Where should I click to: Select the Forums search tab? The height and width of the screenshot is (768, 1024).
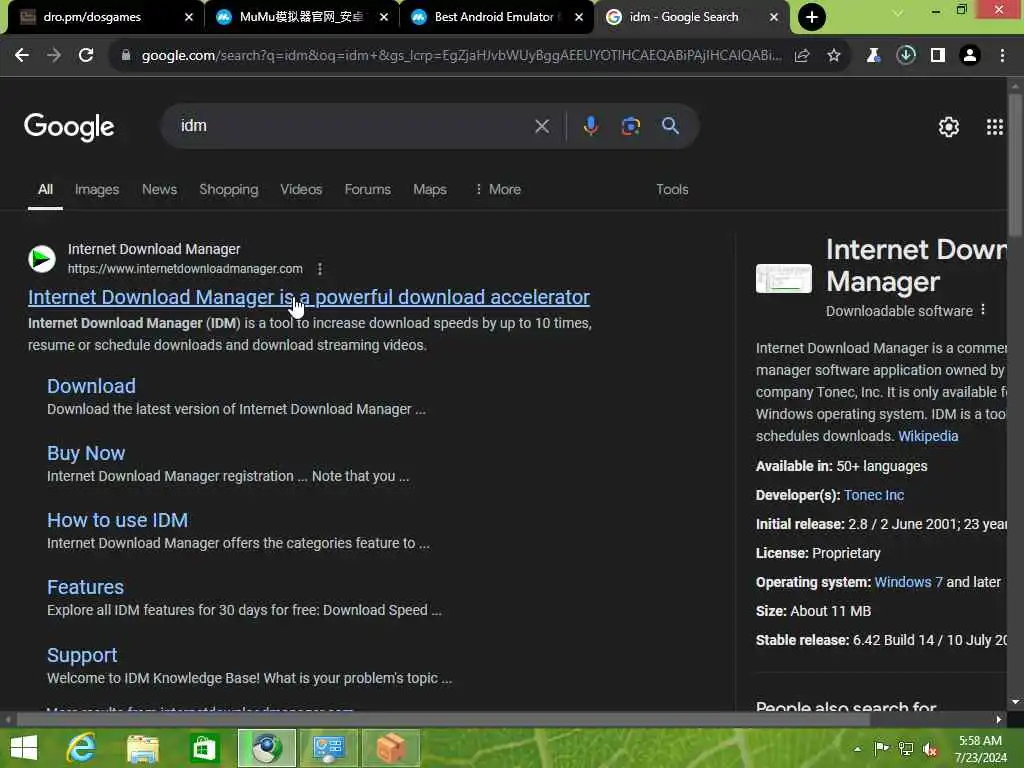click(368, 189)
